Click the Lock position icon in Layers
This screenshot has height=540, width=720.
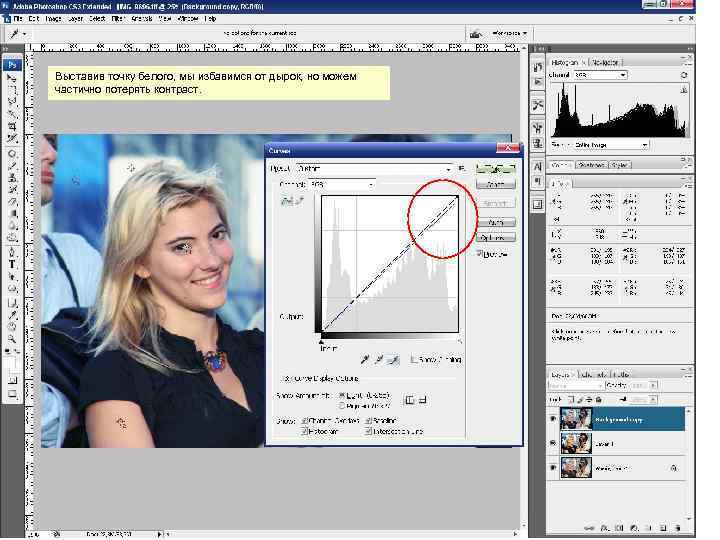(x=590, y=399)
